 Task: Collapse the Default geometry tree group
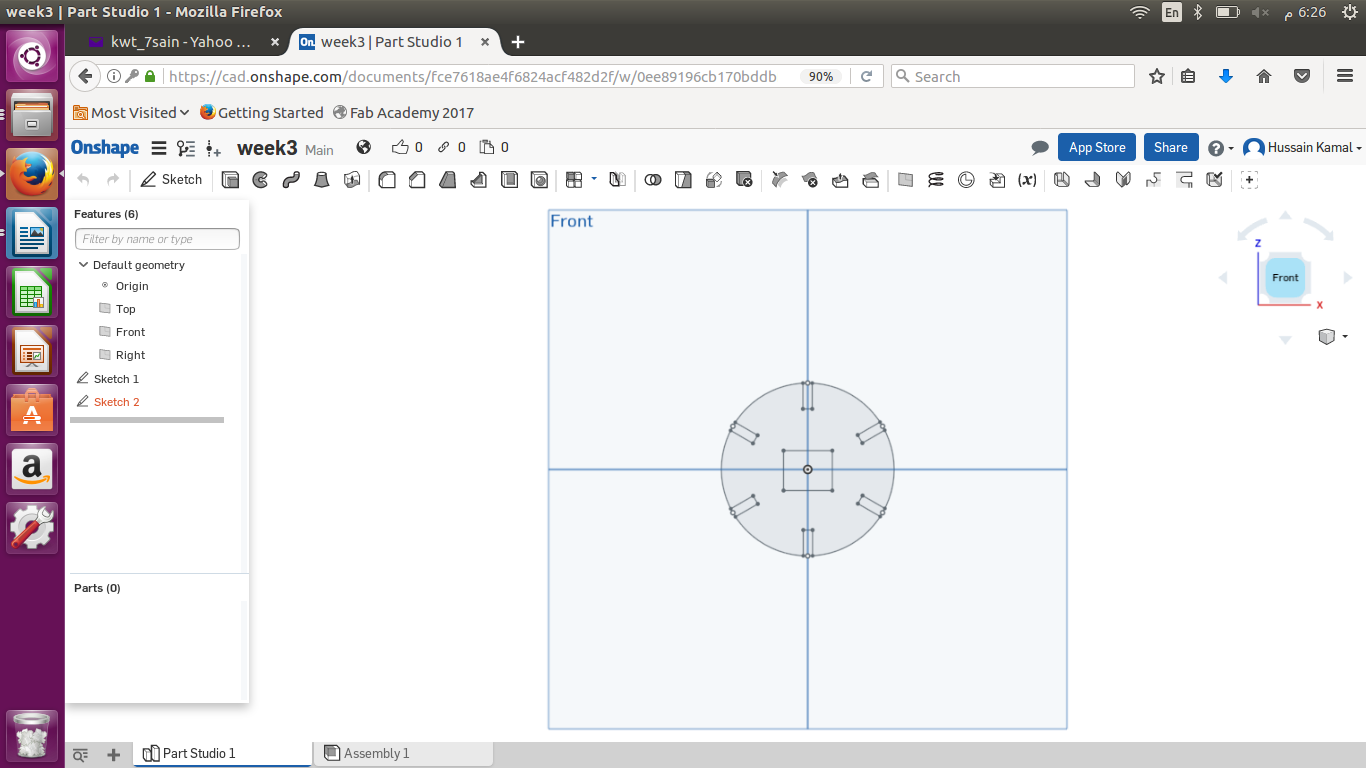pyautogui.click(x=84, y=265)
